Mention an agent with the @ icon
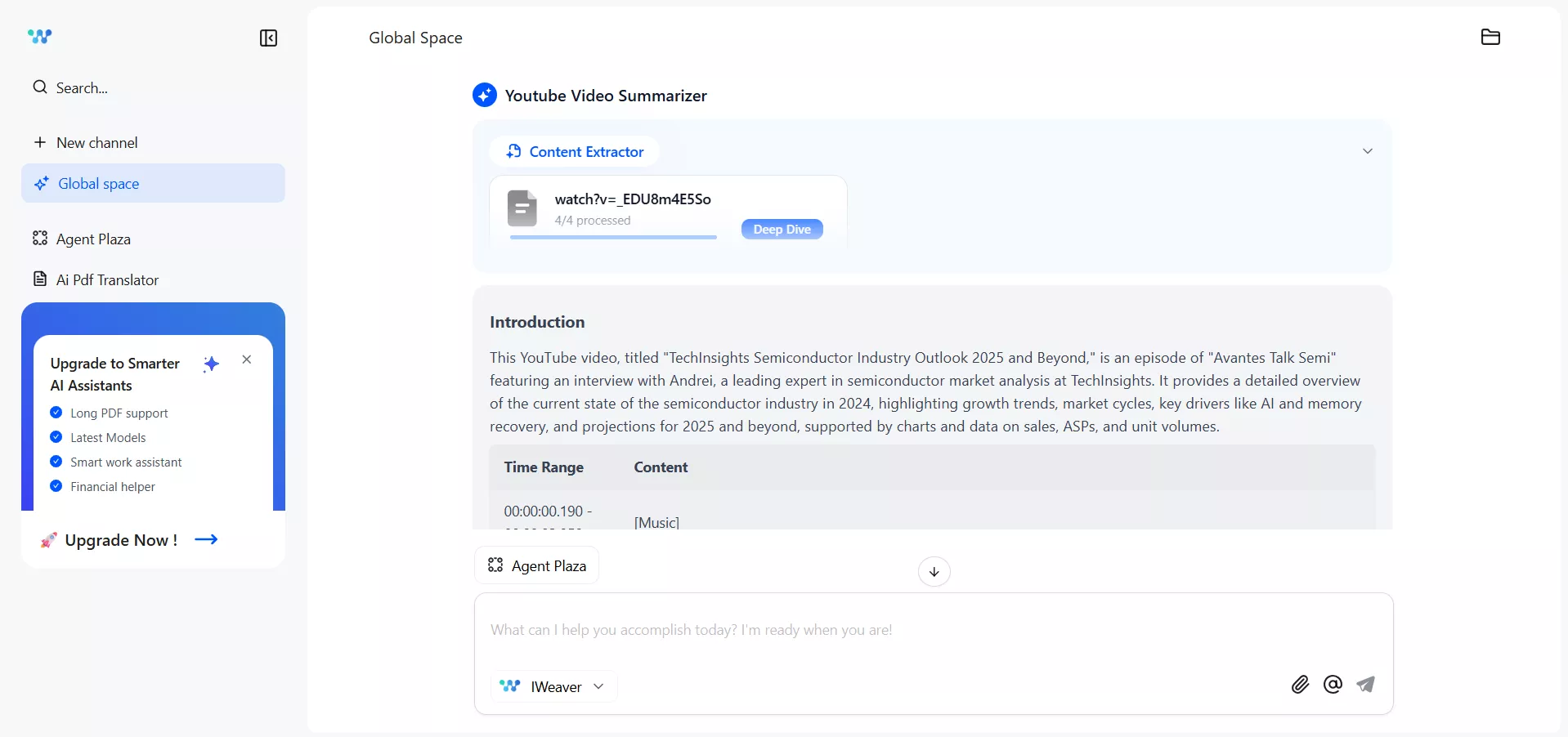Screen dimensions: 1568x737 (x=1333, y=686)
